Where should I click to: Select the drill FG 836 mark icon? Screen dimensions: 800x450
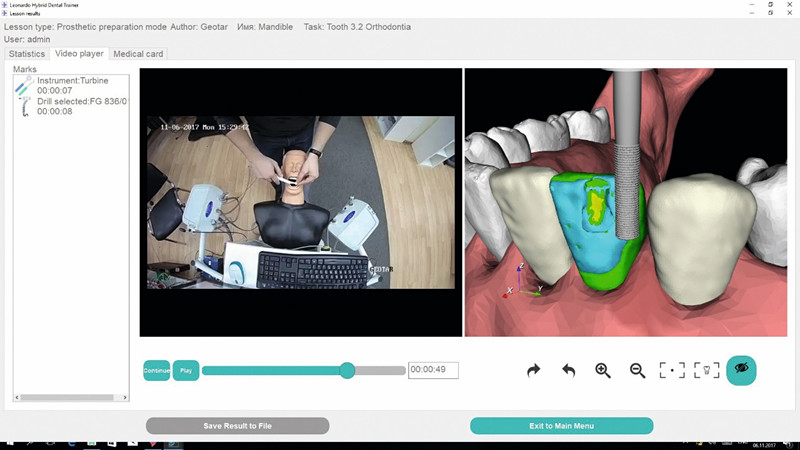coord(24,106)
